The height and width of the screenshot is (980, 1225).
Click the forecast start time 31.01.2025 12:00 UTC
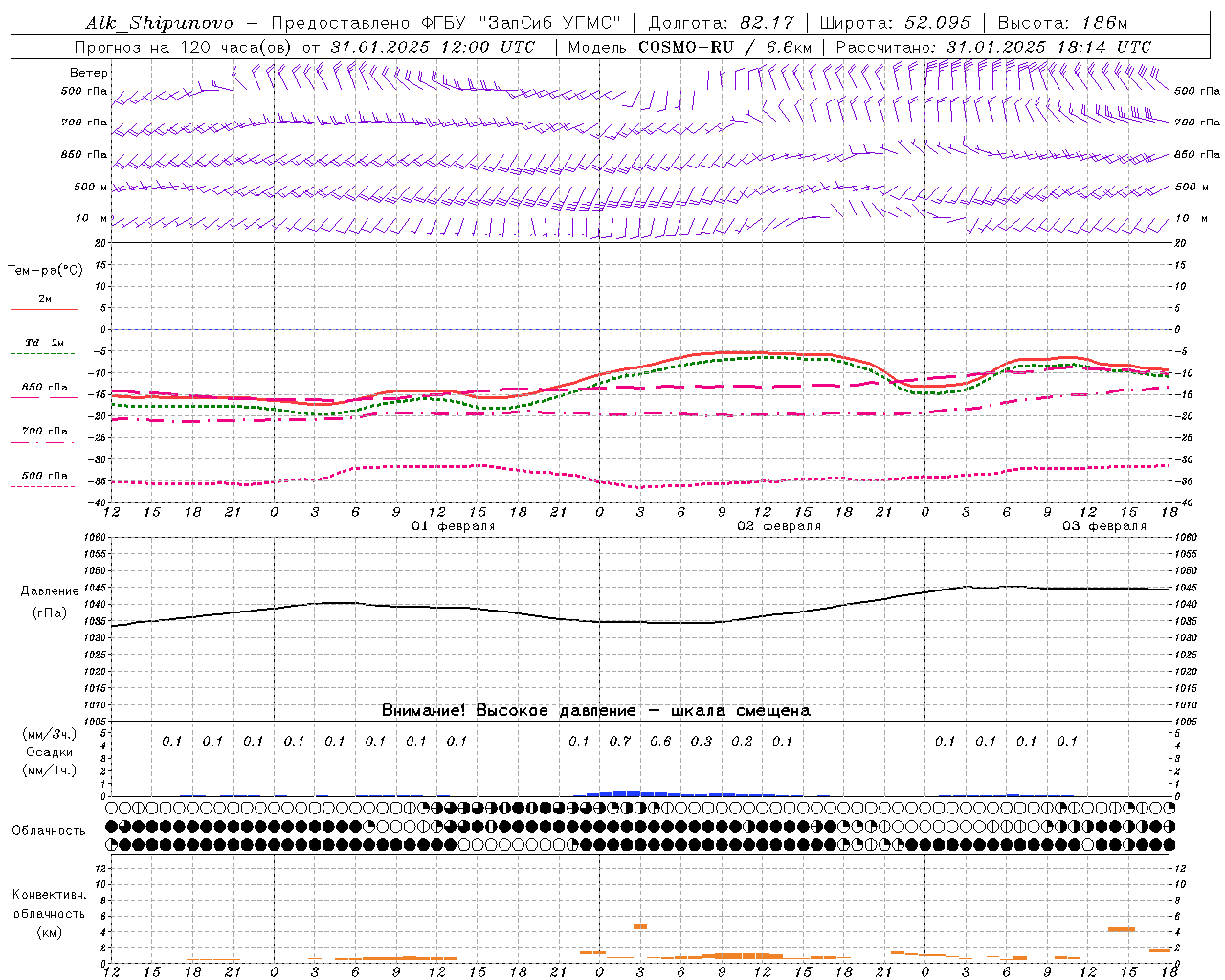[x=432, y=47]
